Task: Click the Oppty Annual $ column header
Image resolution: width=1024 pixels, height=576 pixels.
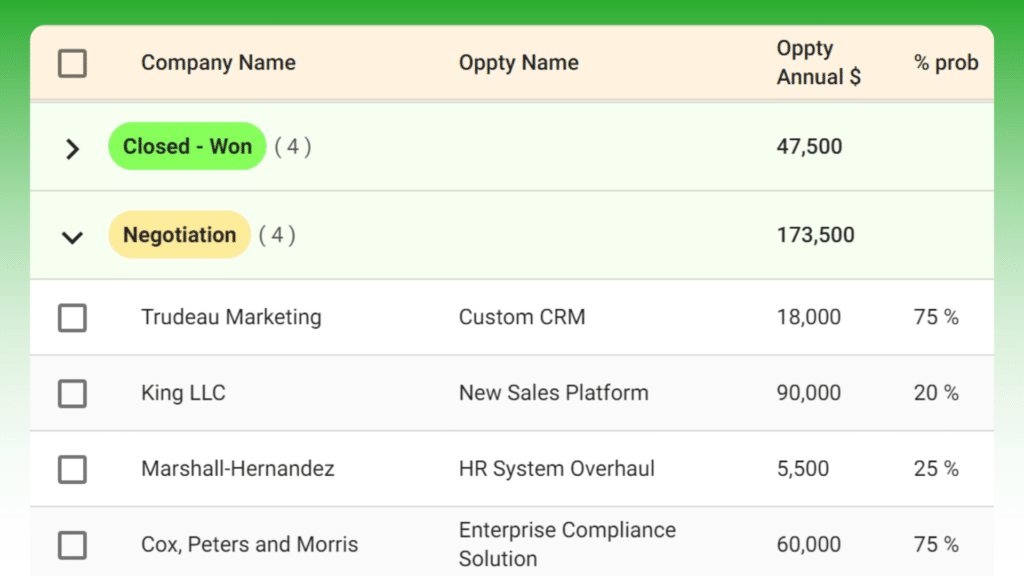Action: (818, 63)
